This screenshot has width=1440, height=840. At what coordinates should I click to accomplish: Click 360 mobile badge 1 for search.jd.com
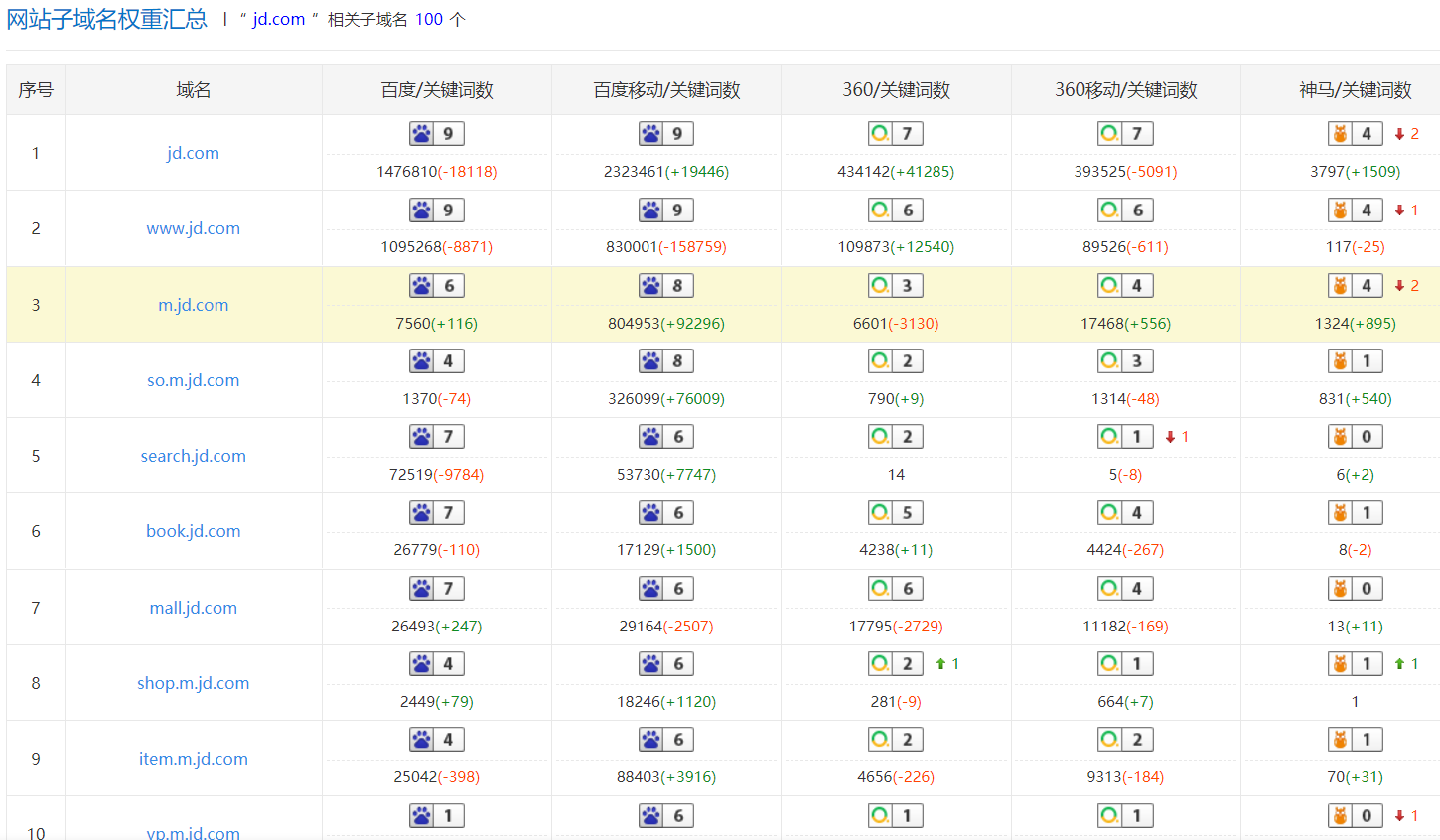1125,437
